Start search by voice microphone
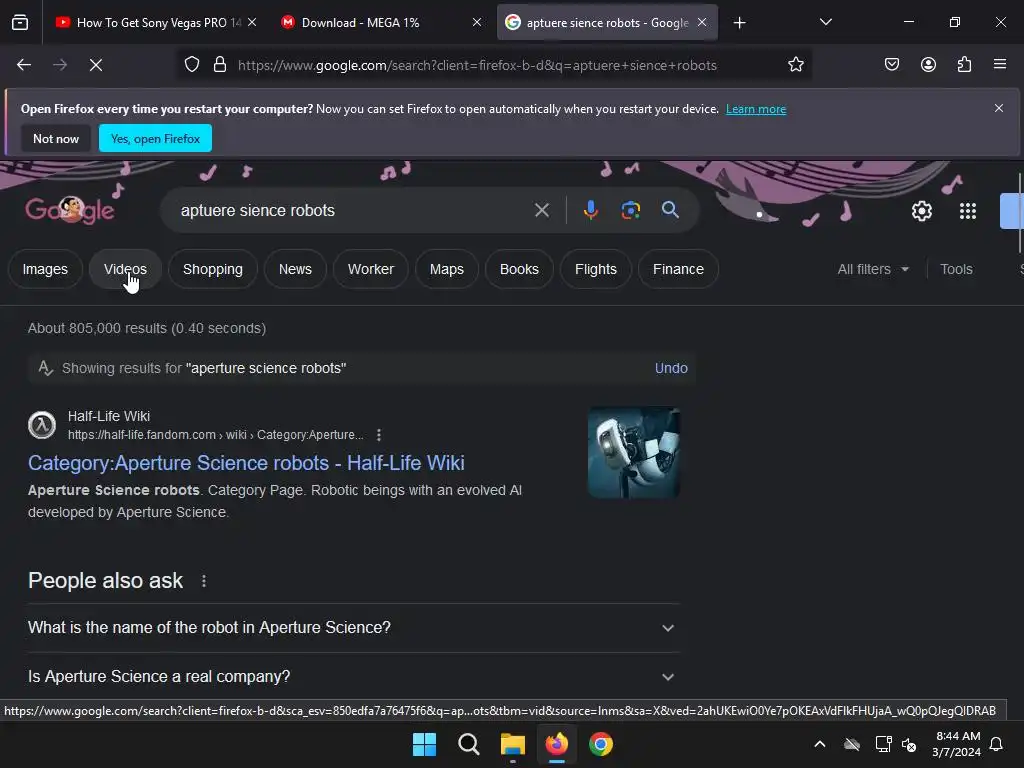This screenshot has height=768, width=1024. [x=590, y=210]
